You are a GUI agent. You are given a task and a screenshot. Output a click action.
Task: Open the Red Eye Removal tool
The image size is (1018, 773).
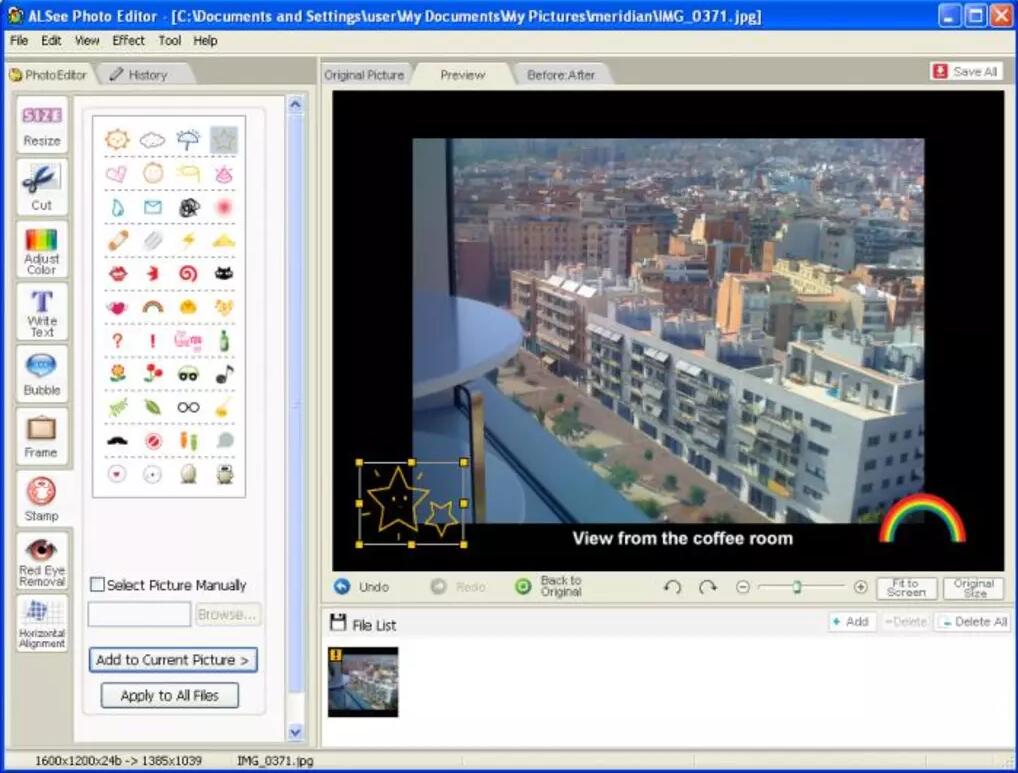point(42,562)
